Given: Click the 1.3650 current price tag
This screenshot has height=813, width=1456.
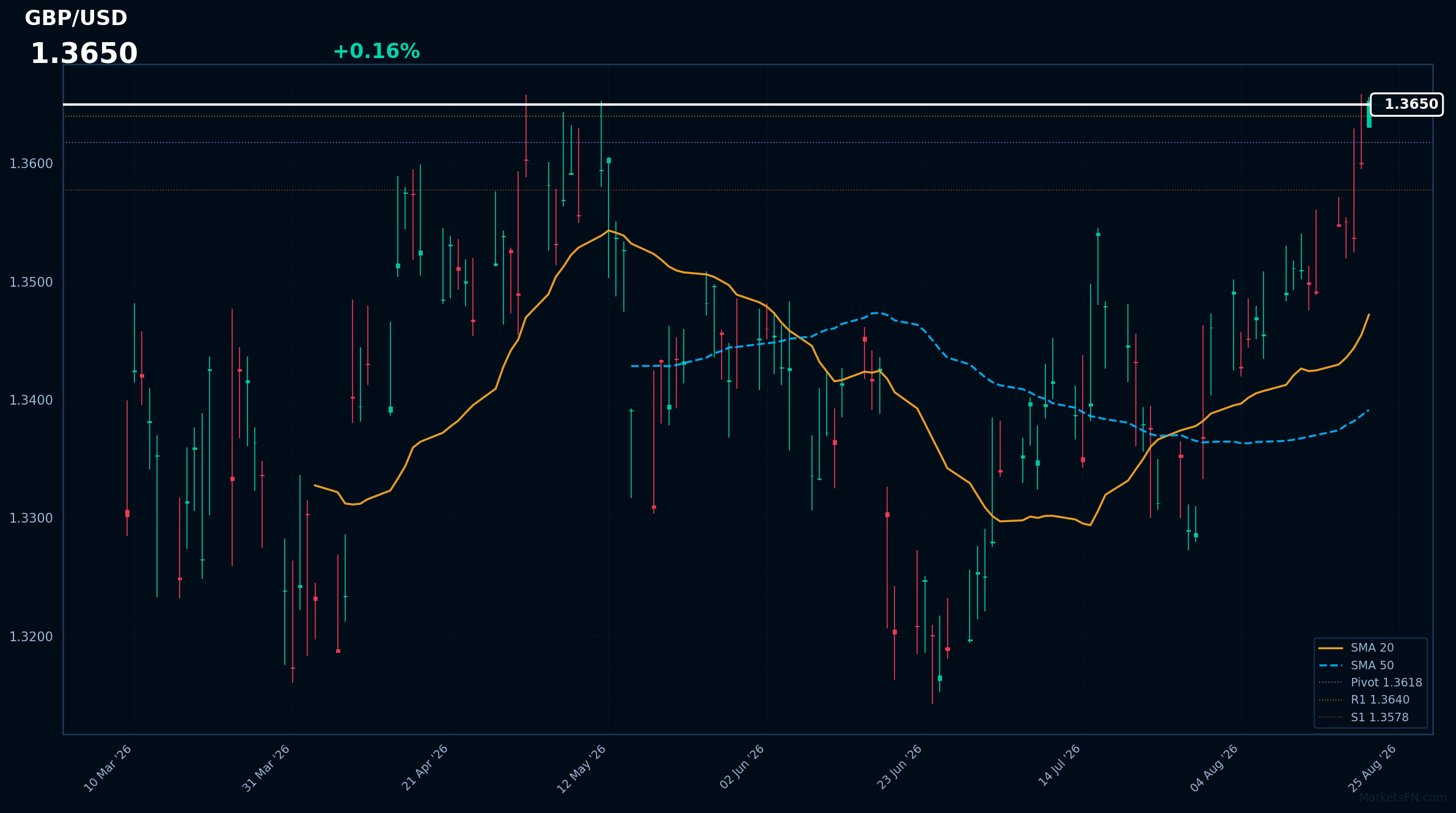Looking at the screenshot, I should pos(1407,105).
